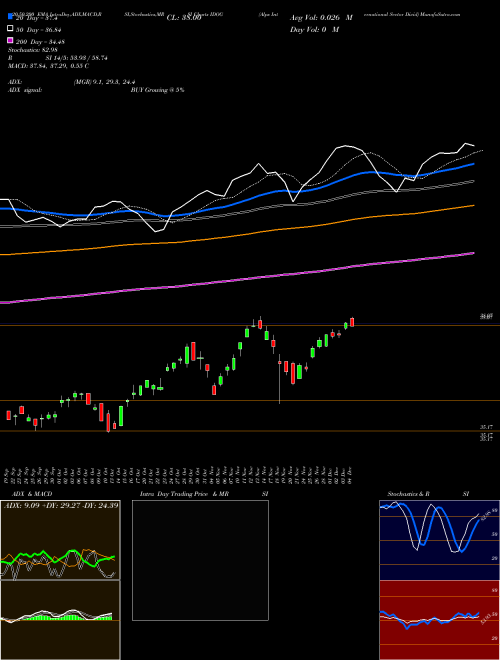
Task: Click the white 50 Day legend swatch
Action: pos(11,29)
